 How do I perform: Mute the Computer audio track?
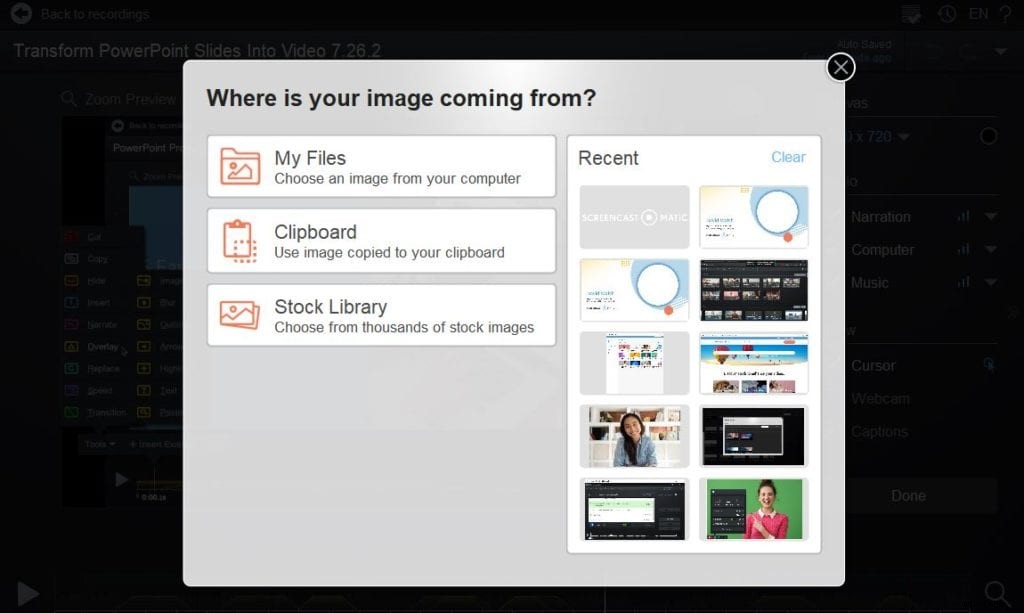963,250
